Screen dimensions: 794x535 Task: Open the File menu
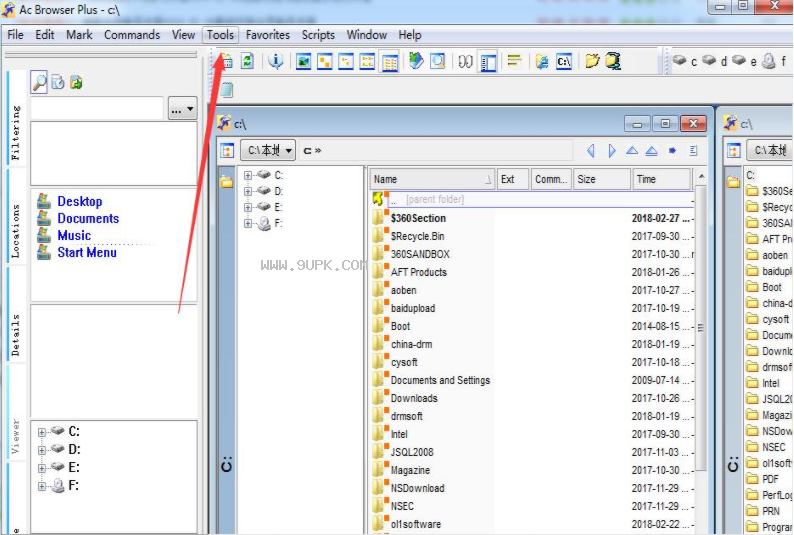tap(15, 35)
